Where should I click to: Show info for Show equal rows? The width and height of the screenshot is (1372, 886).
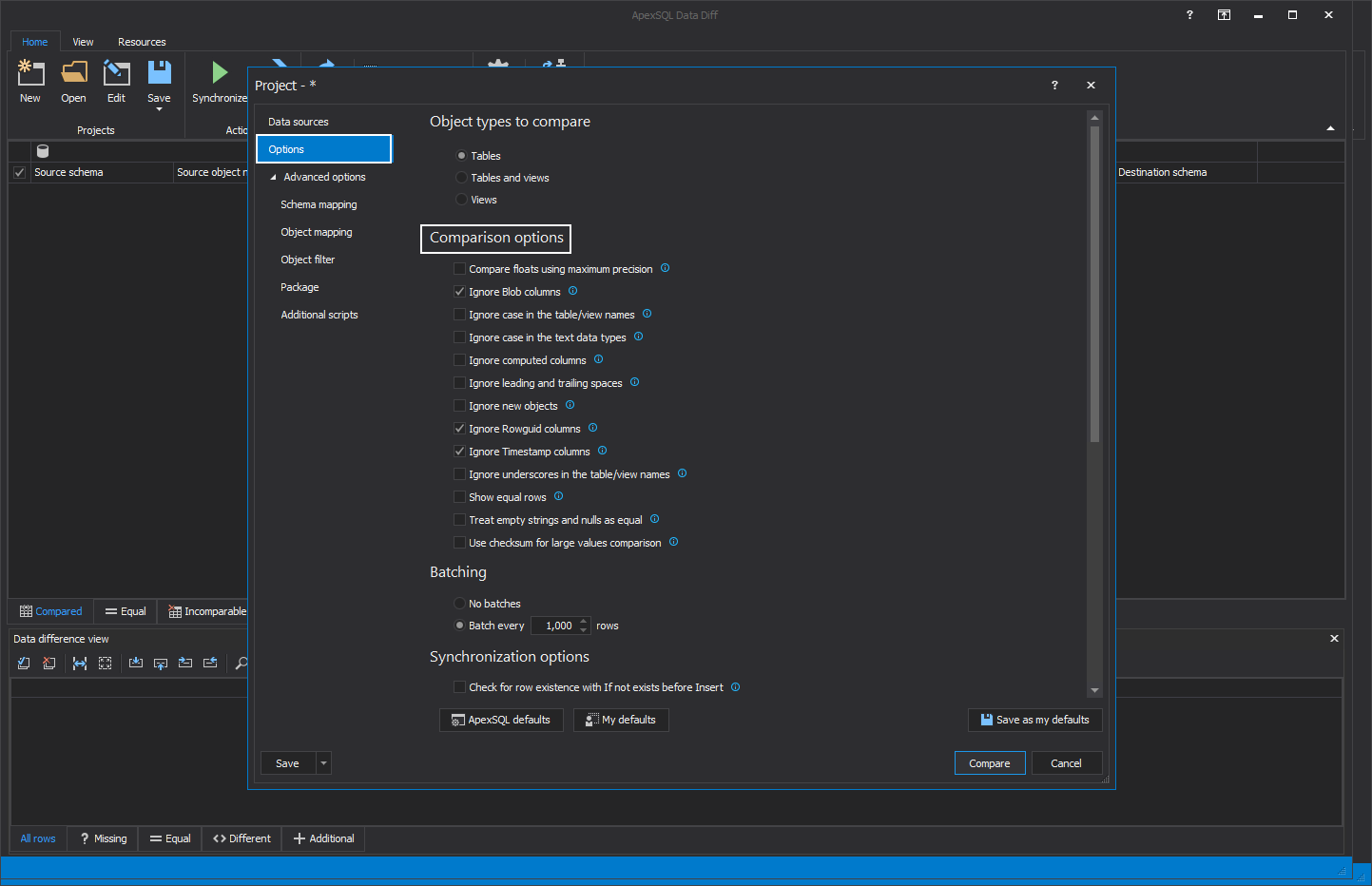[559, 496]
